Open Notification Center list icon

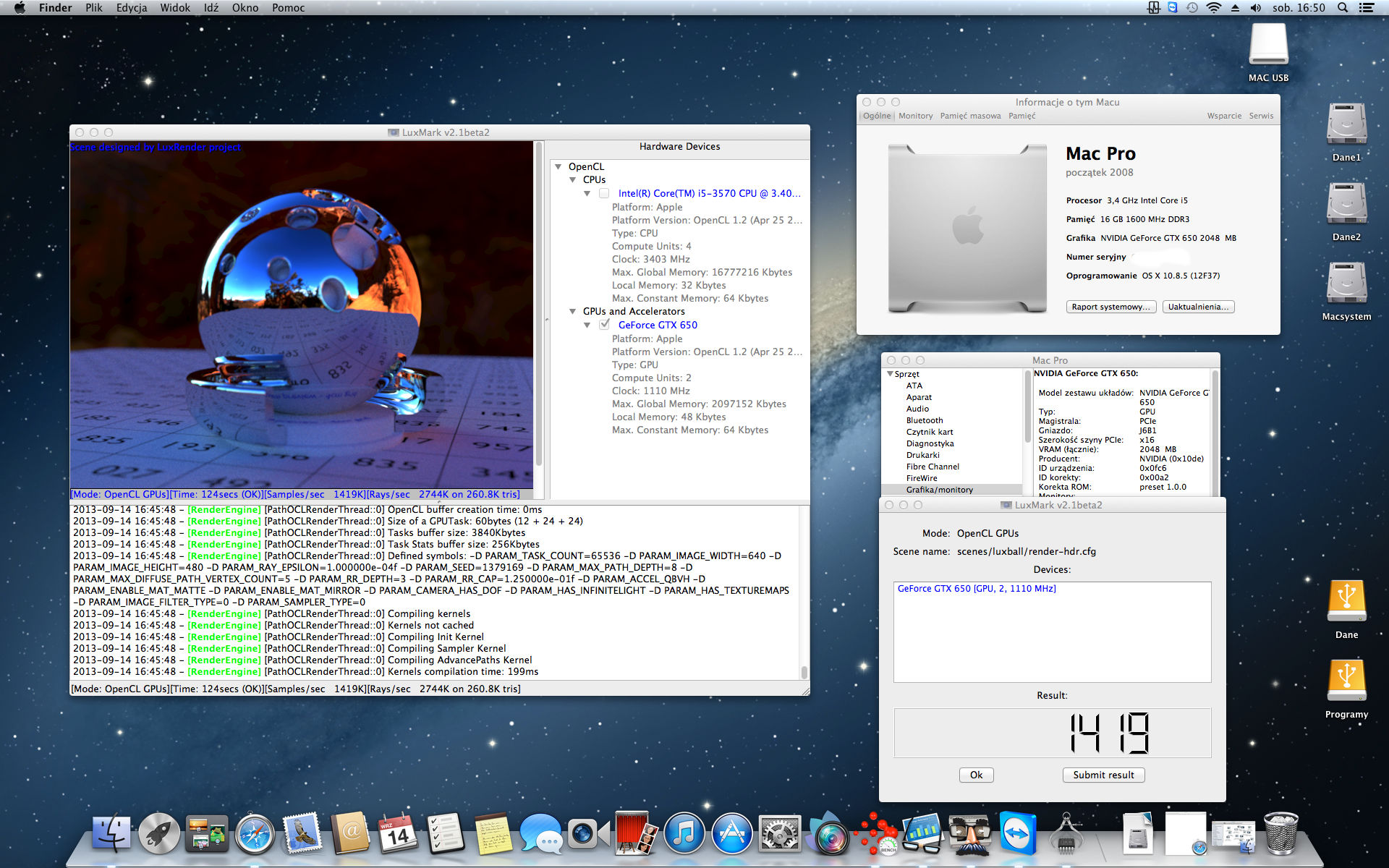click(x=1367, y=8)
